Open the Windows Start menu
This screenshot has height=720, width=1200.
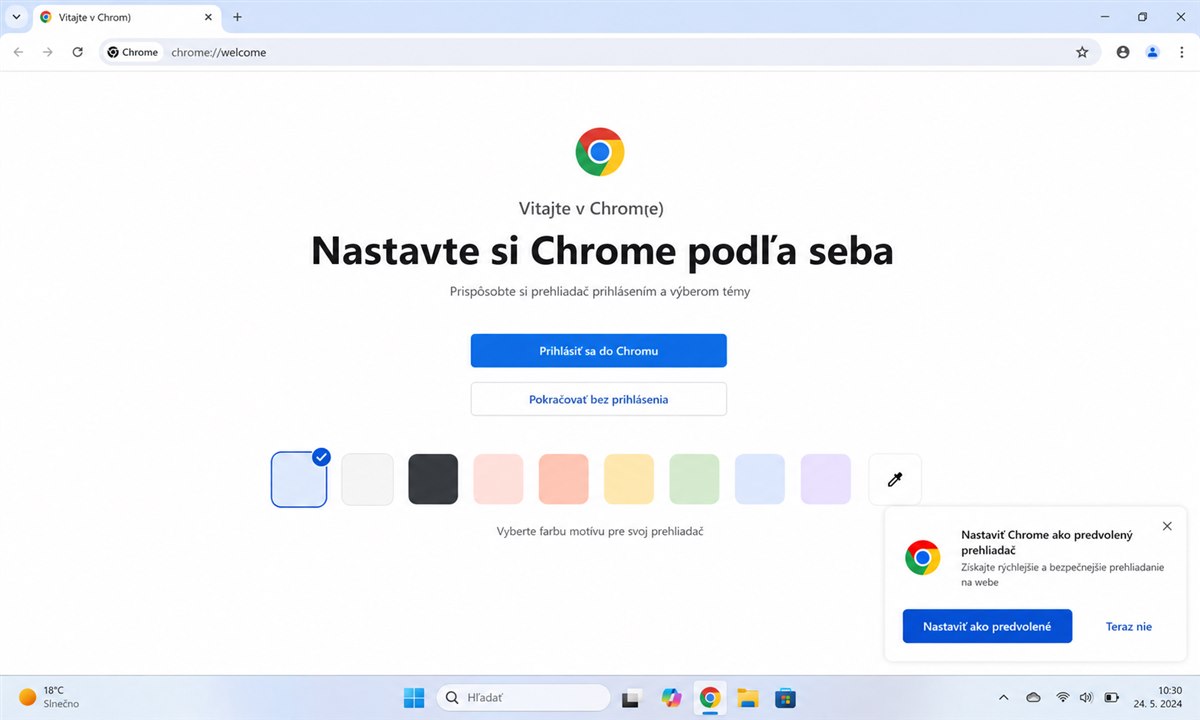(413, 698)
